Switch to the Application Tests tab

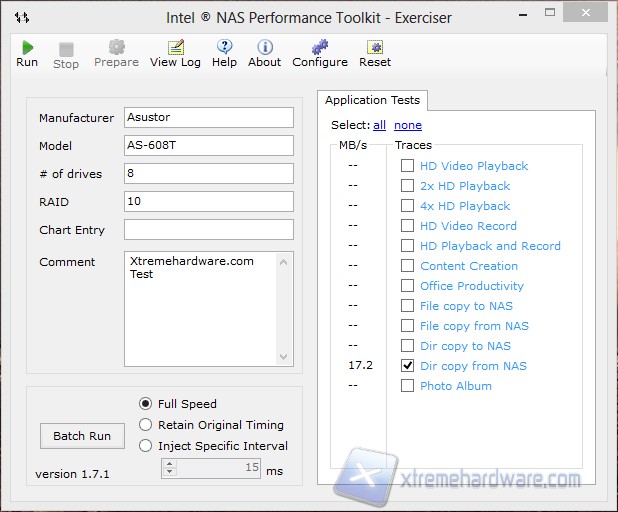coord(373,100)
